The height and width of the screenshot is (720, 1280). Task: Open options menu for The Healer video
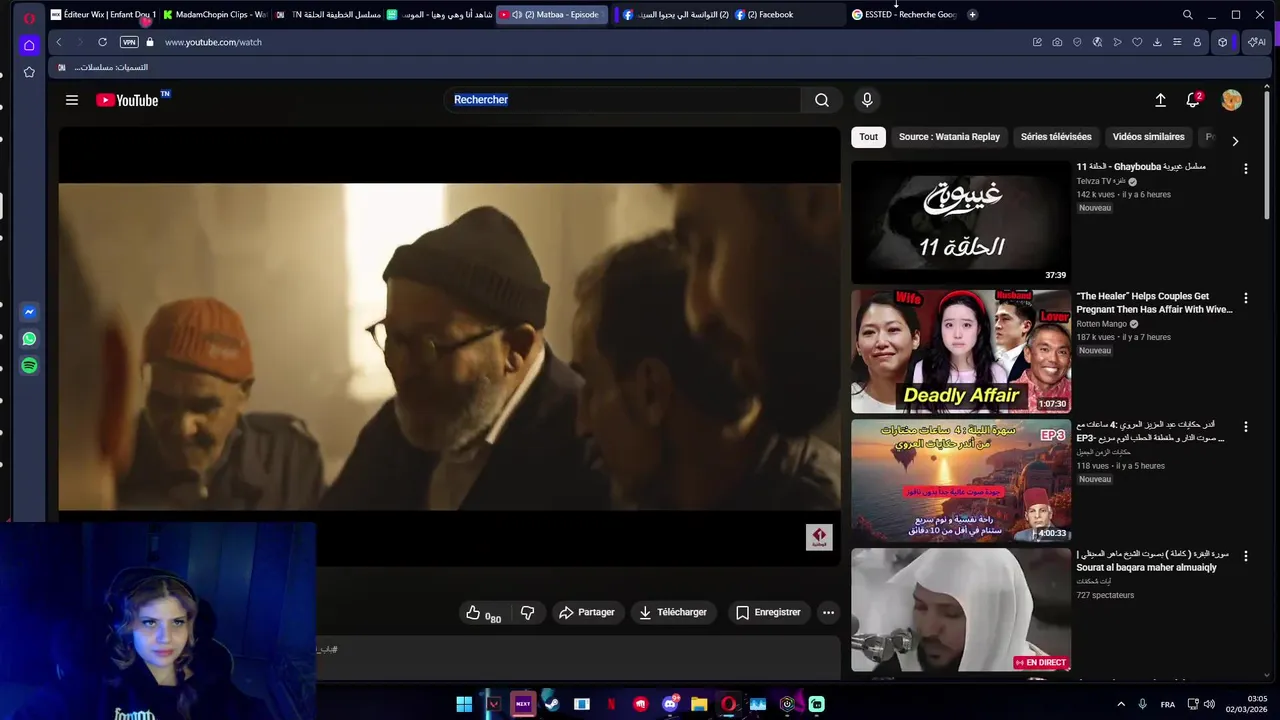[1245, 298]
